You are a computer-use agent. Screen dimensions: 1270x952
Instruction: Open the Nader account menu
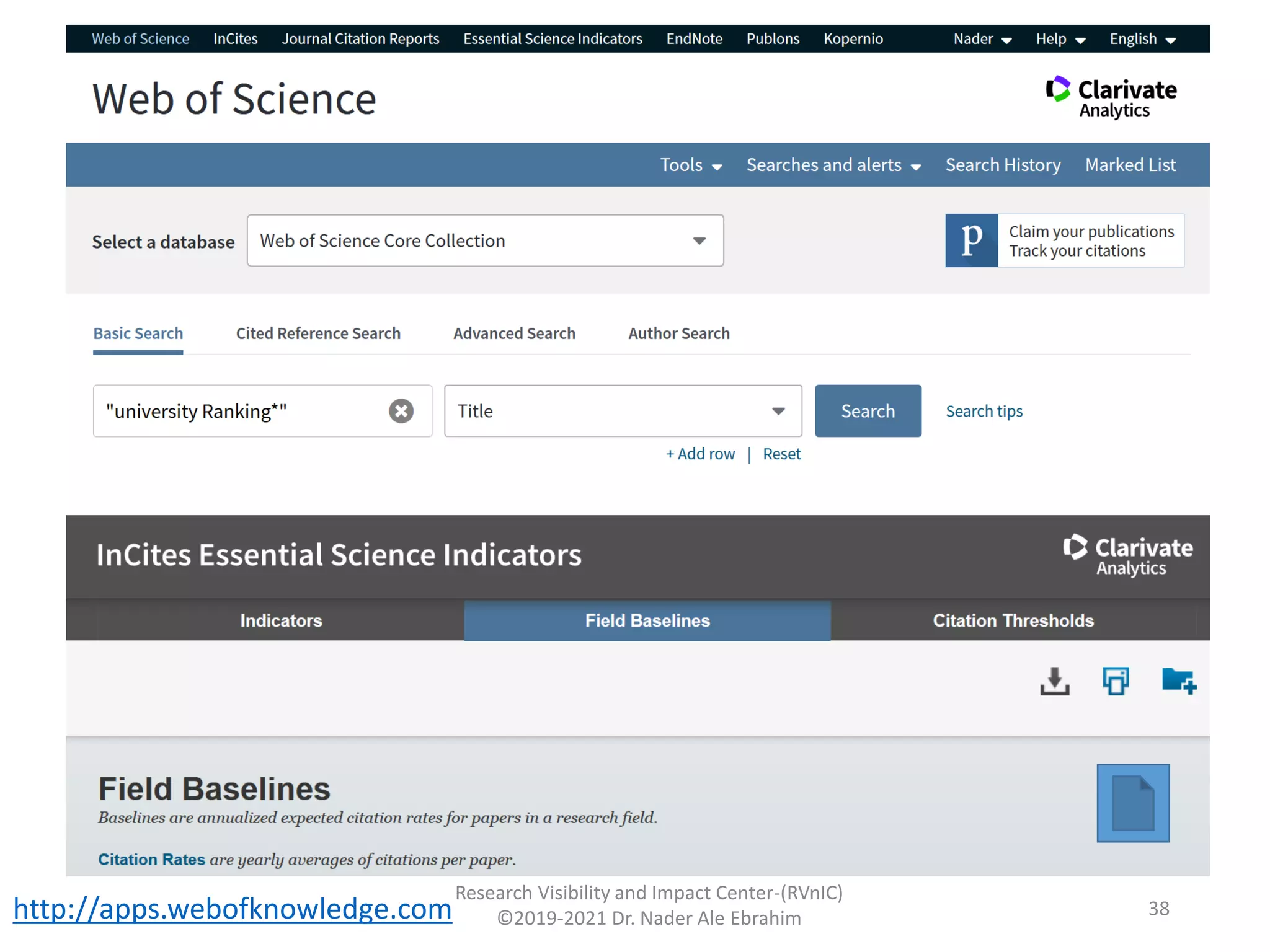pyautogui.click(x=982, y=39)
